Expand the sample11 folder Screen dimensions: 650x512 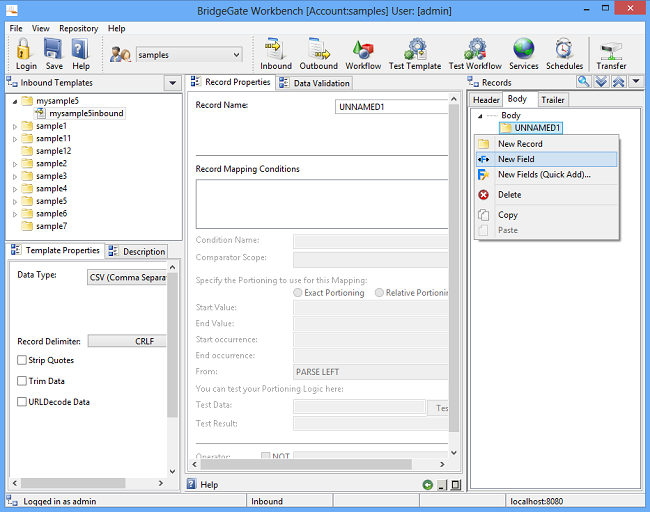point(15,139)
